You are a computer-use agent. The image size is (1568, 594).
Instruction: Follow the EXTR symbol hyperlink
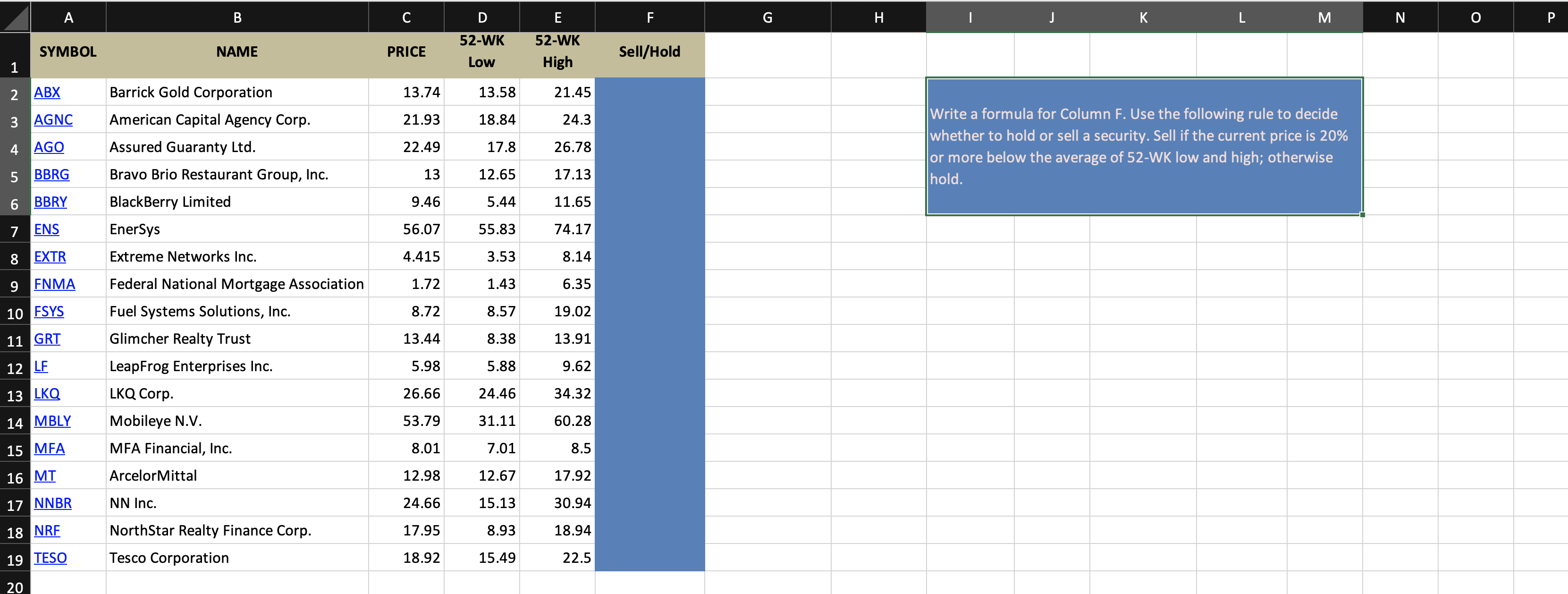50,256
